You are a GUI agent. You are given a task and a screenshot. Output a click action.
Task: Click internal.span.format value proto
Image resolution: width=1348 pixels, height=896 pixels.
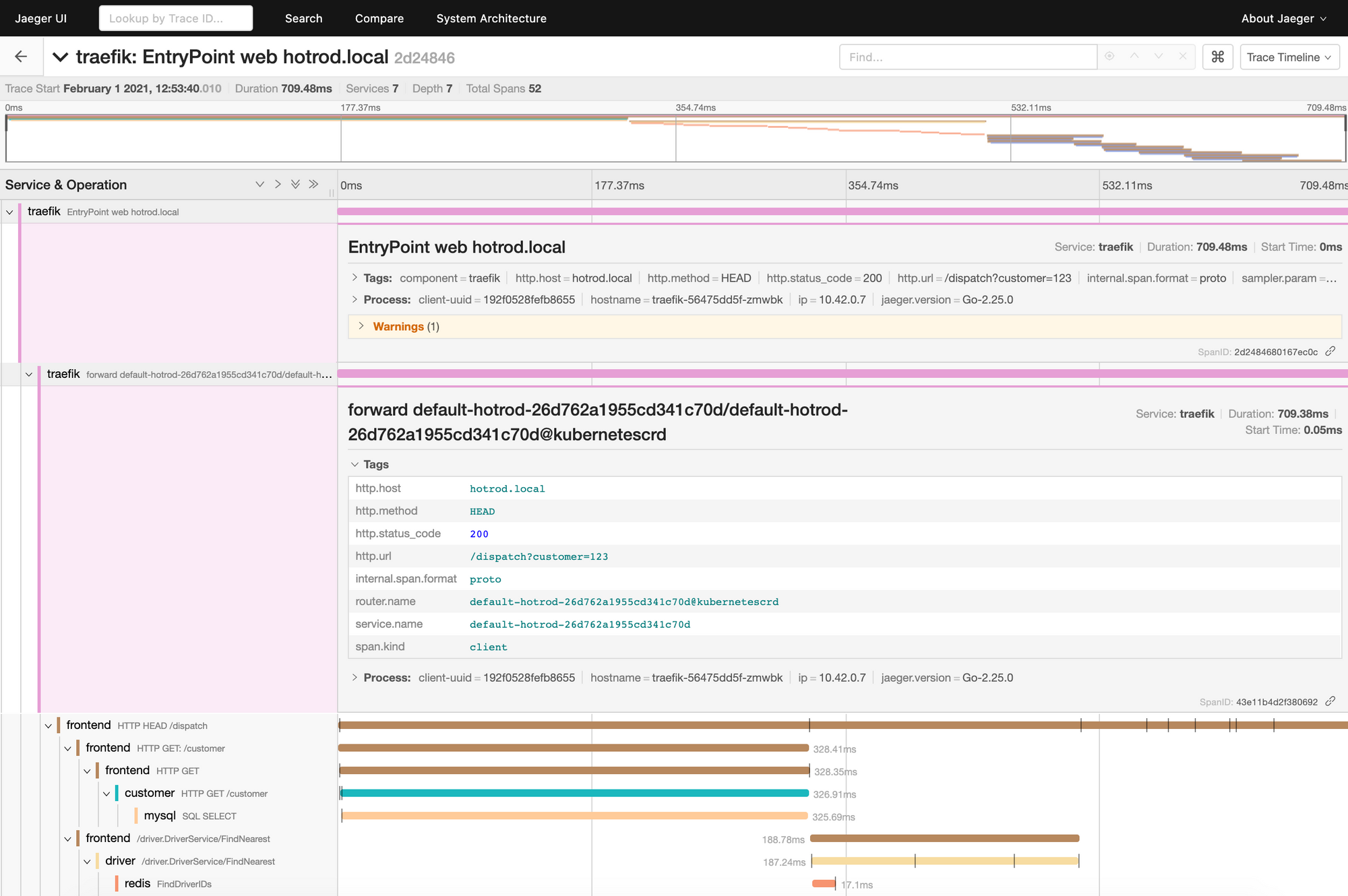485,579
